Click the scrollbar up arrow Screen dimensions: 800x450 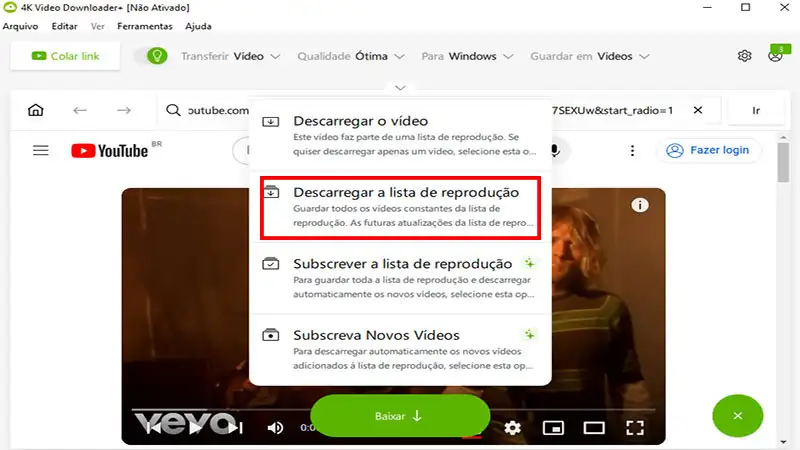(784, 137)
